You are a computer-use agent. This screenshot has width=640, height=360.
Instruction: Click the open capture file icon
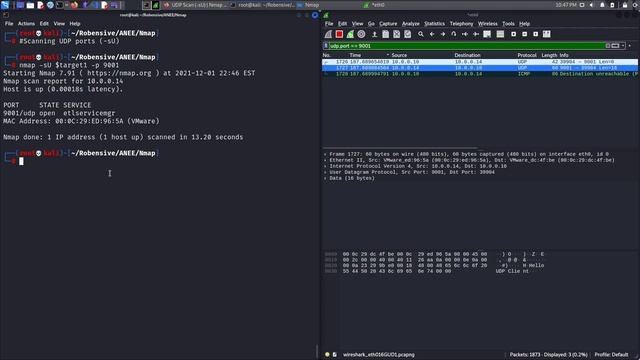point(374,34)
